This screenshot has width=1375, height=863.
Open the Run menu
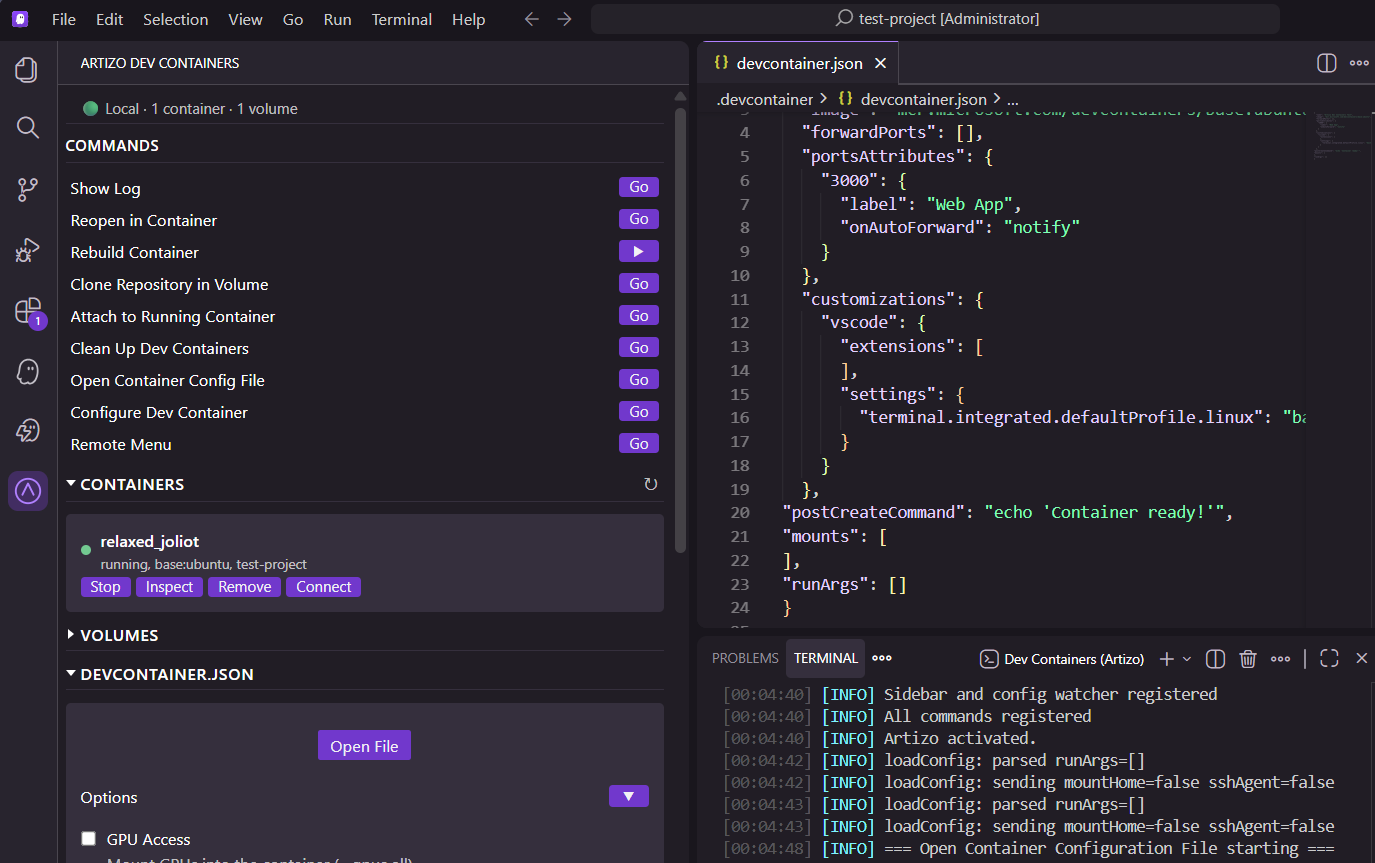click(x=338, y=19)
